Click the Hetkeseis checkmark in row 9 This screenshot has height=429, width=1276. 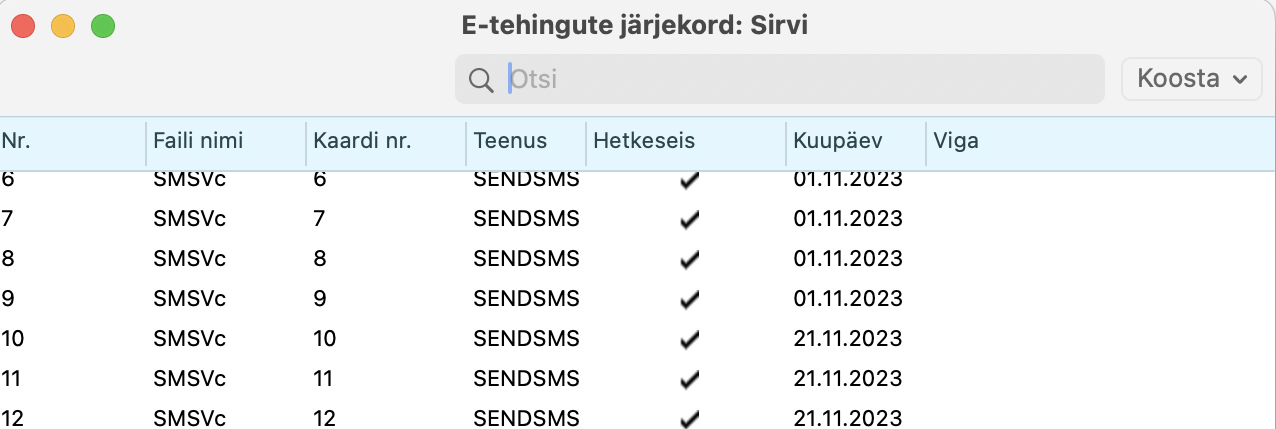point(688,299)
